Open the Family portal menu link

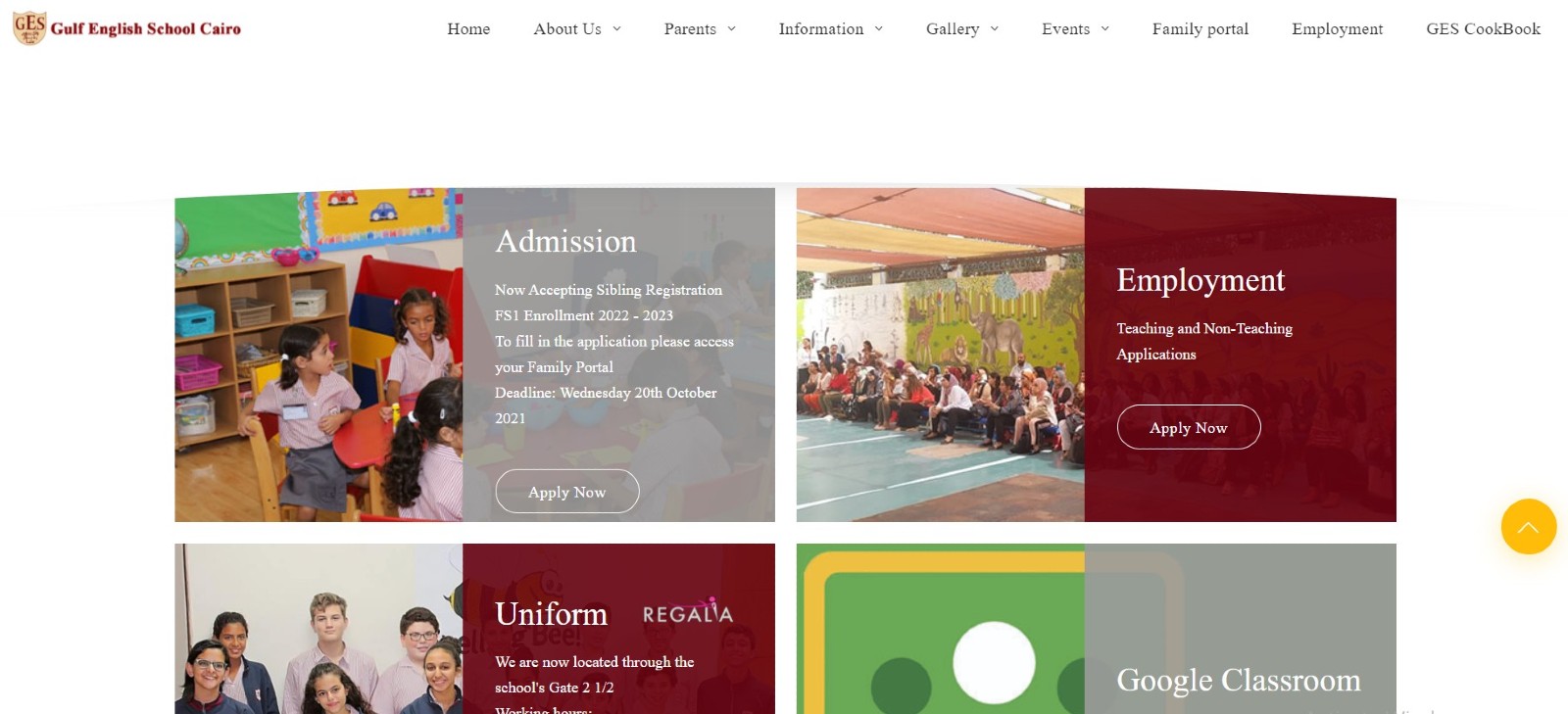(1200, 29)
